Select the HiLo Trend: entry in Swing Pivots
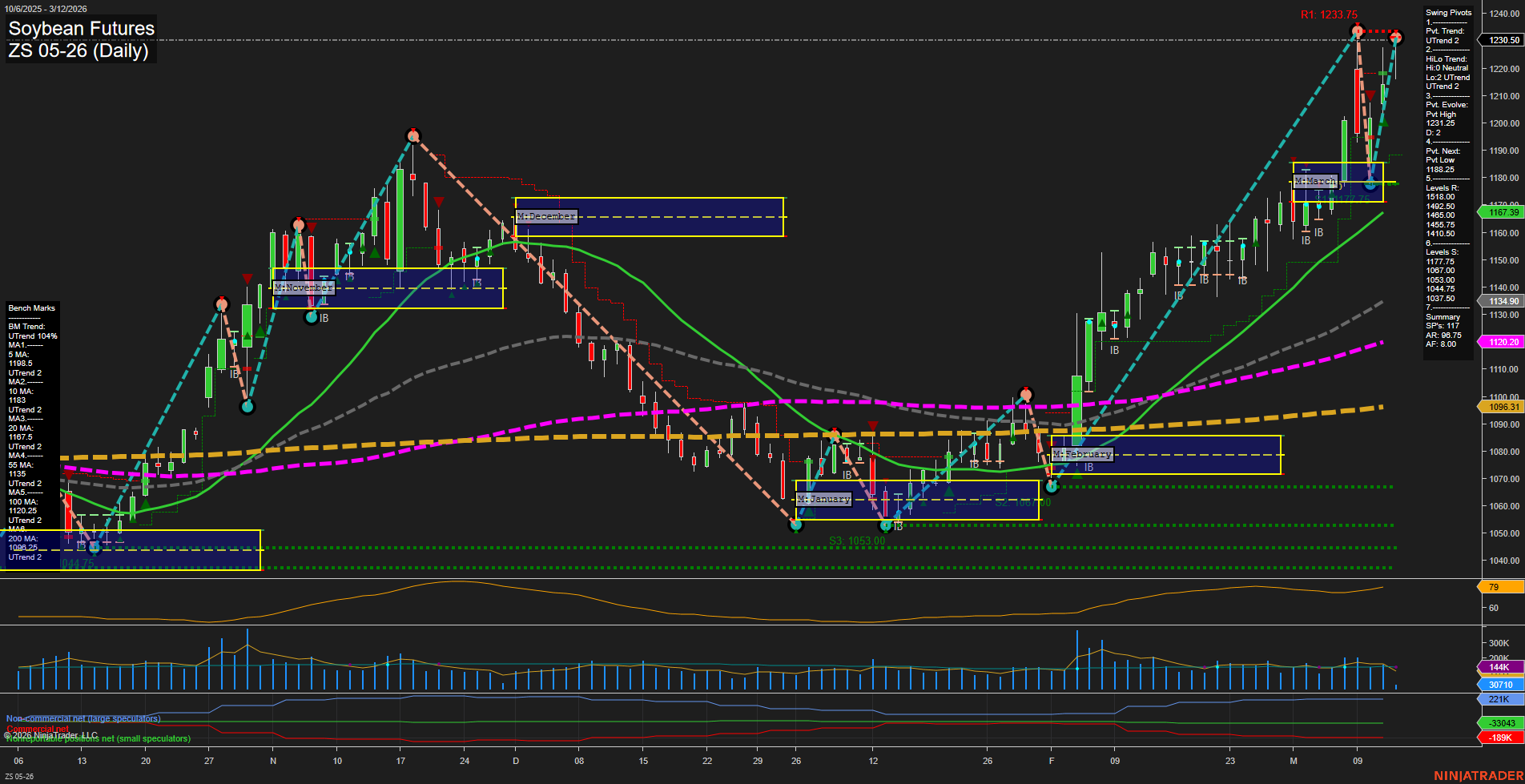 point(1447,59)
